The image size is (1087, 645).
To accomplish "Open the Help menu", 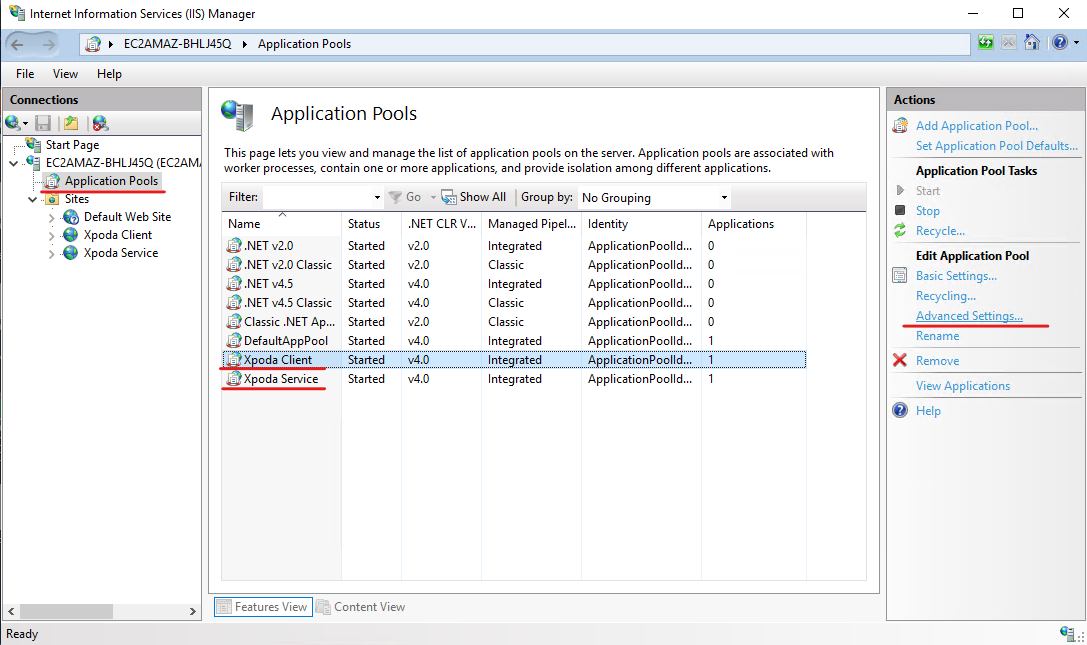I will tap(110, 74).
